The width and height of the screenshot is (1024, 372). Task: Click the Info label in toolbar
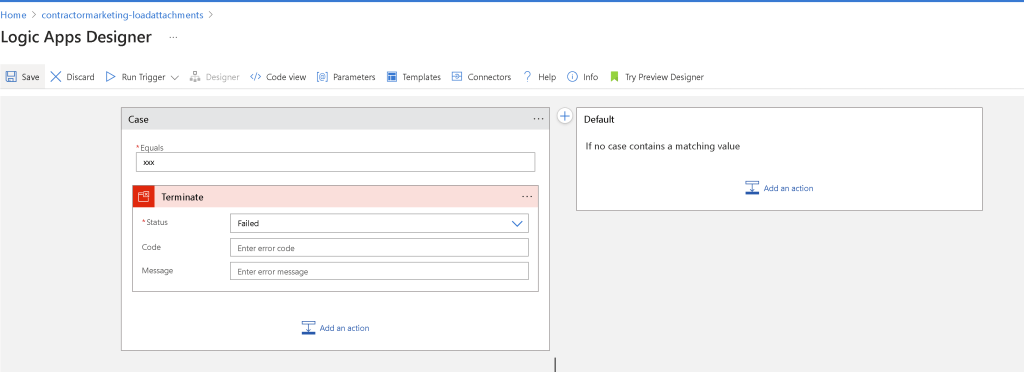590,77
